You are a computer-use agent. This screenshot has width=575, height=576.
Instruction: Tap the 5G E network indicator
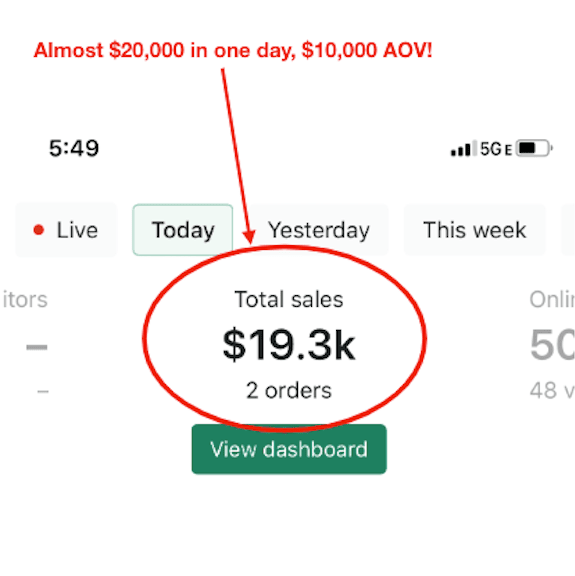pyautogui.click(x=496, y=149)
